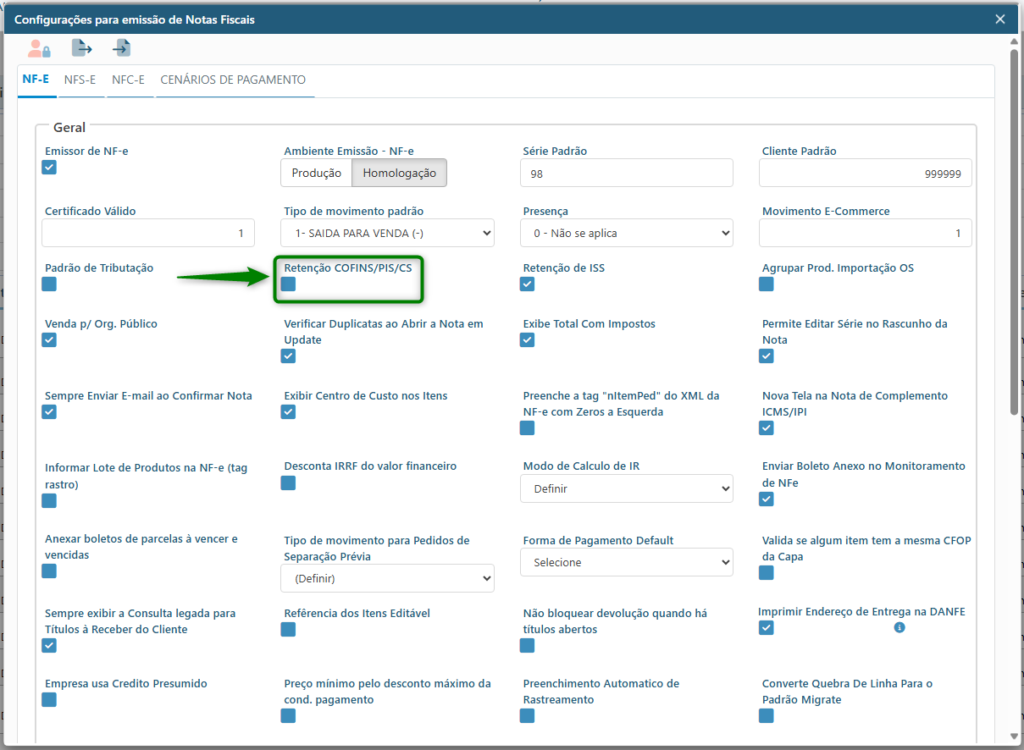The width and height of the screenshot is (1024, 750).
Task: Open the Modo de Calculo de IR dropdown
Action: (x=627, y=489)
